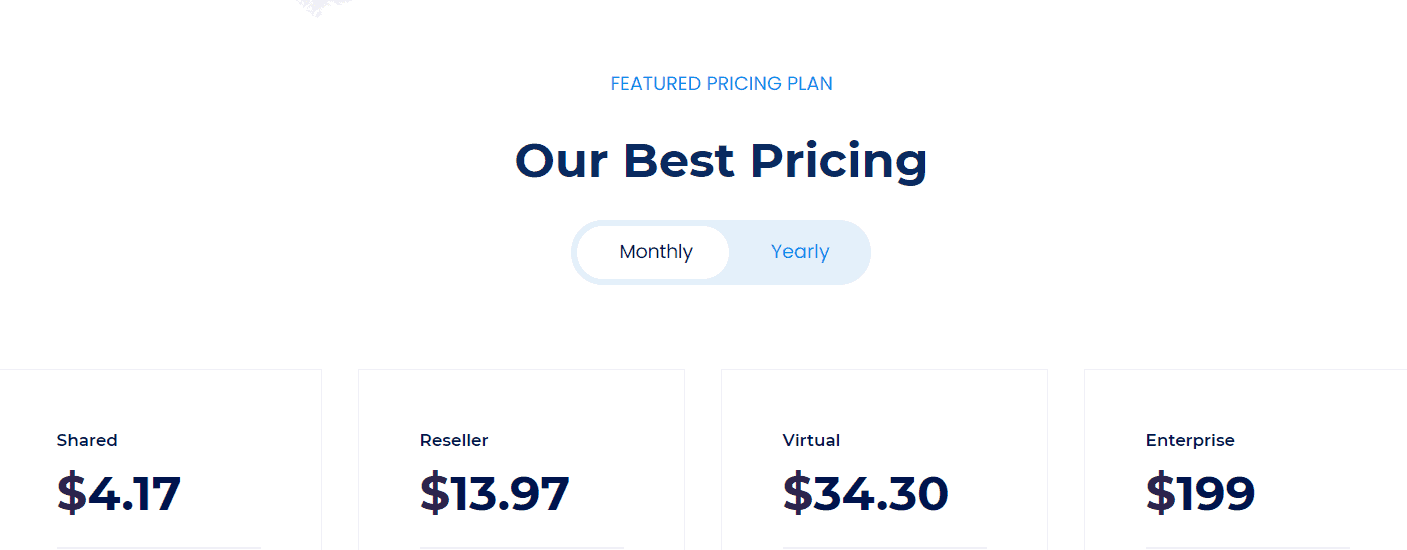Open the Enterprise pricing card
The image size is (1407, 550).
coord(1246,460)
